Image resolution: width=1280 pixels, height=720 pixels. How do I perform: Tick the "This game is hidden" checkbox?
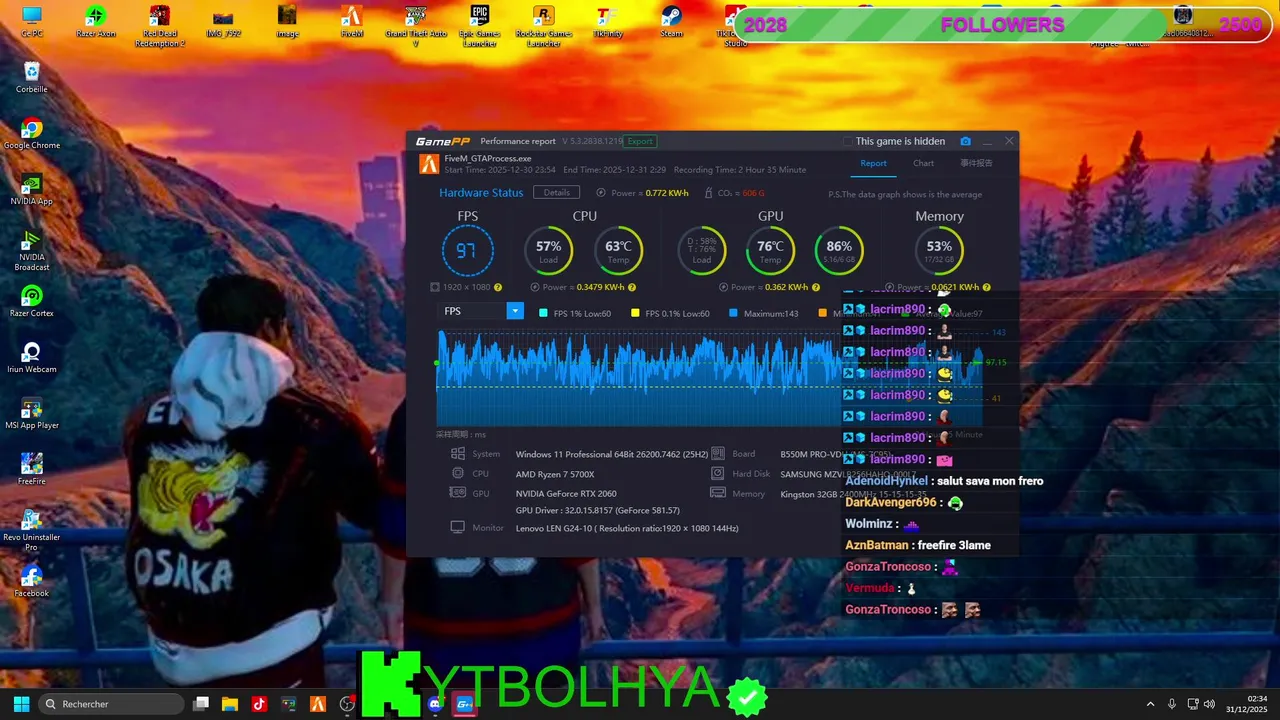[848, 141]
